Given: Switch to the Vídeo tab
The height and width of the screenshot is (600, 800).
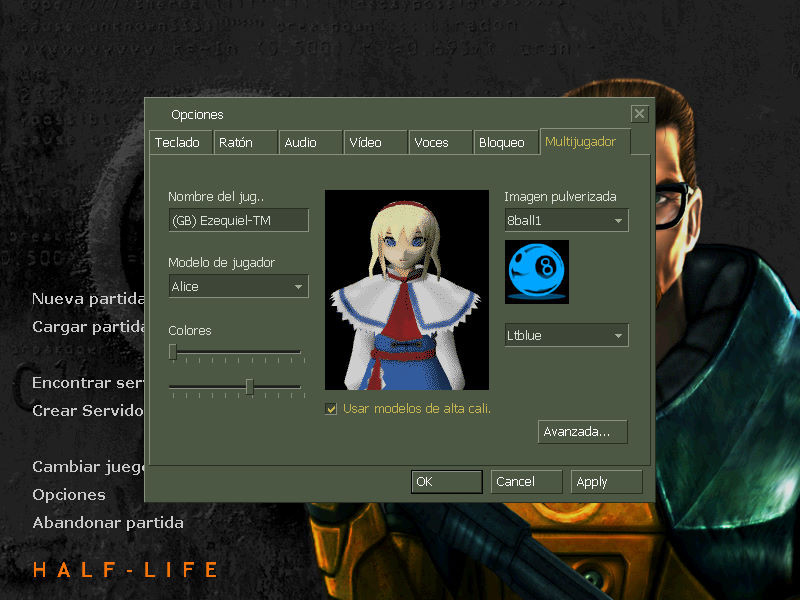Looking at the screenshot, I should point(374,142).
